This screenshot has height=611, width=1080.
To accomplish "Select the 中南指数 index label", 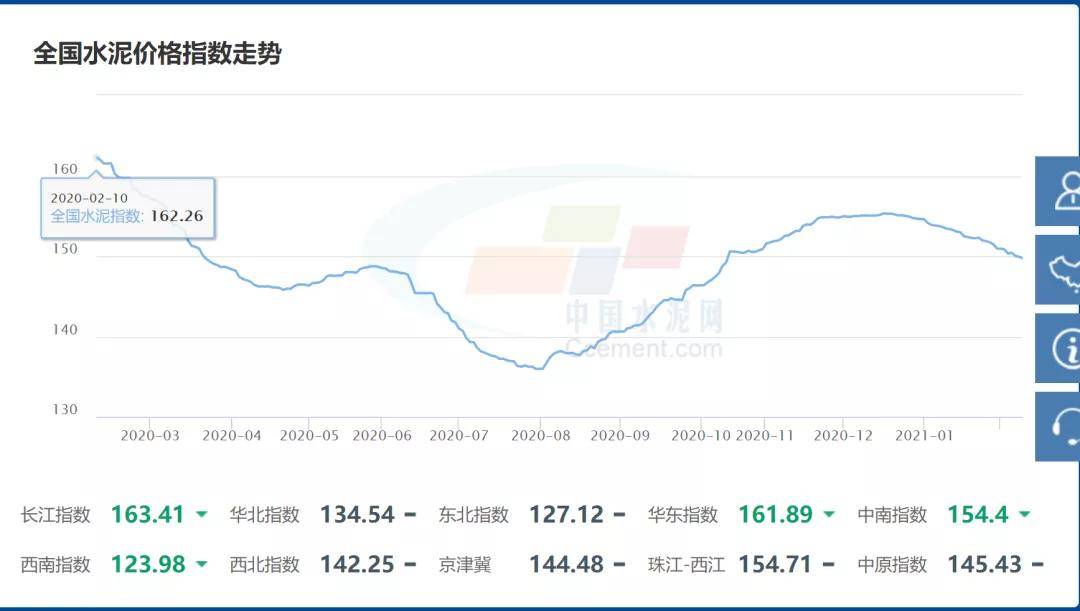I will point(892,515).
